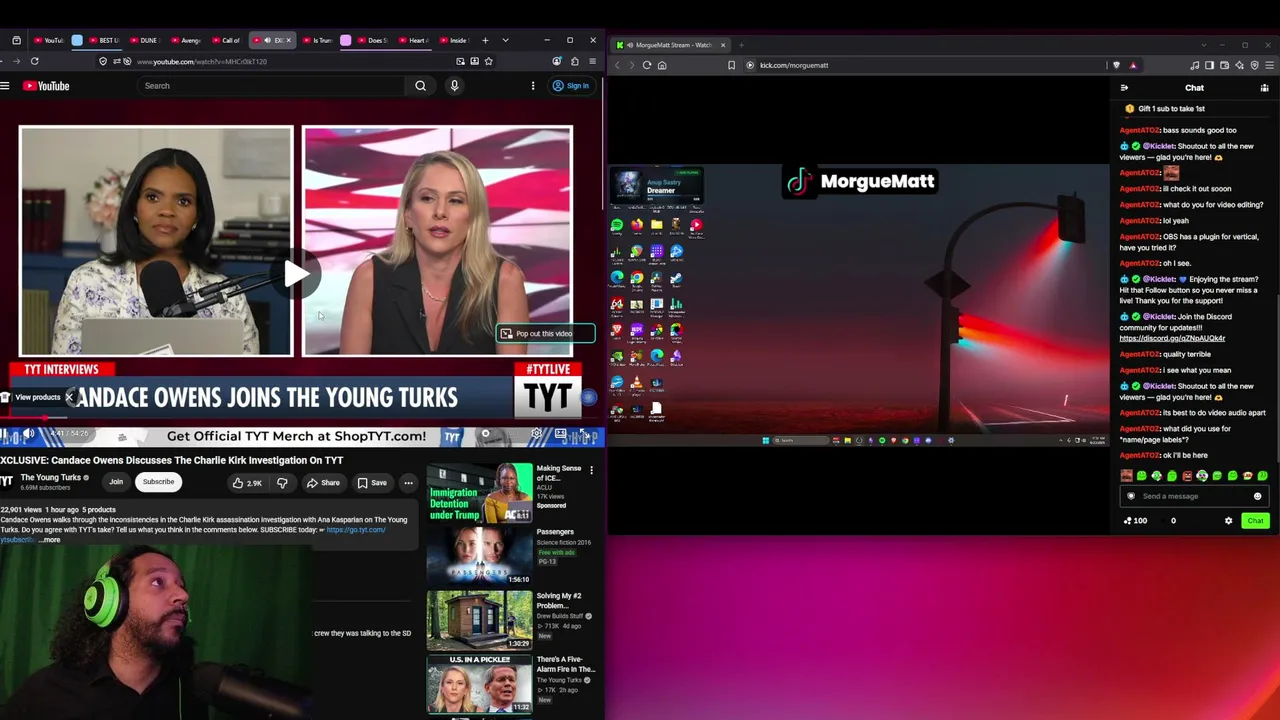
Task: Open YouTube settings three-dot menu beside Sign in
Action: 533,86
